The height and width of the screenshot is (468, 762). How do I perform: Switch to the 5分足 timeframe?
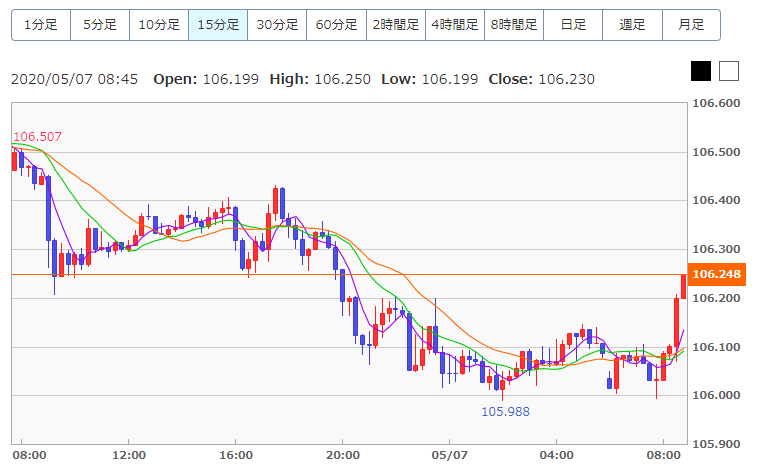tap(100, 25)
